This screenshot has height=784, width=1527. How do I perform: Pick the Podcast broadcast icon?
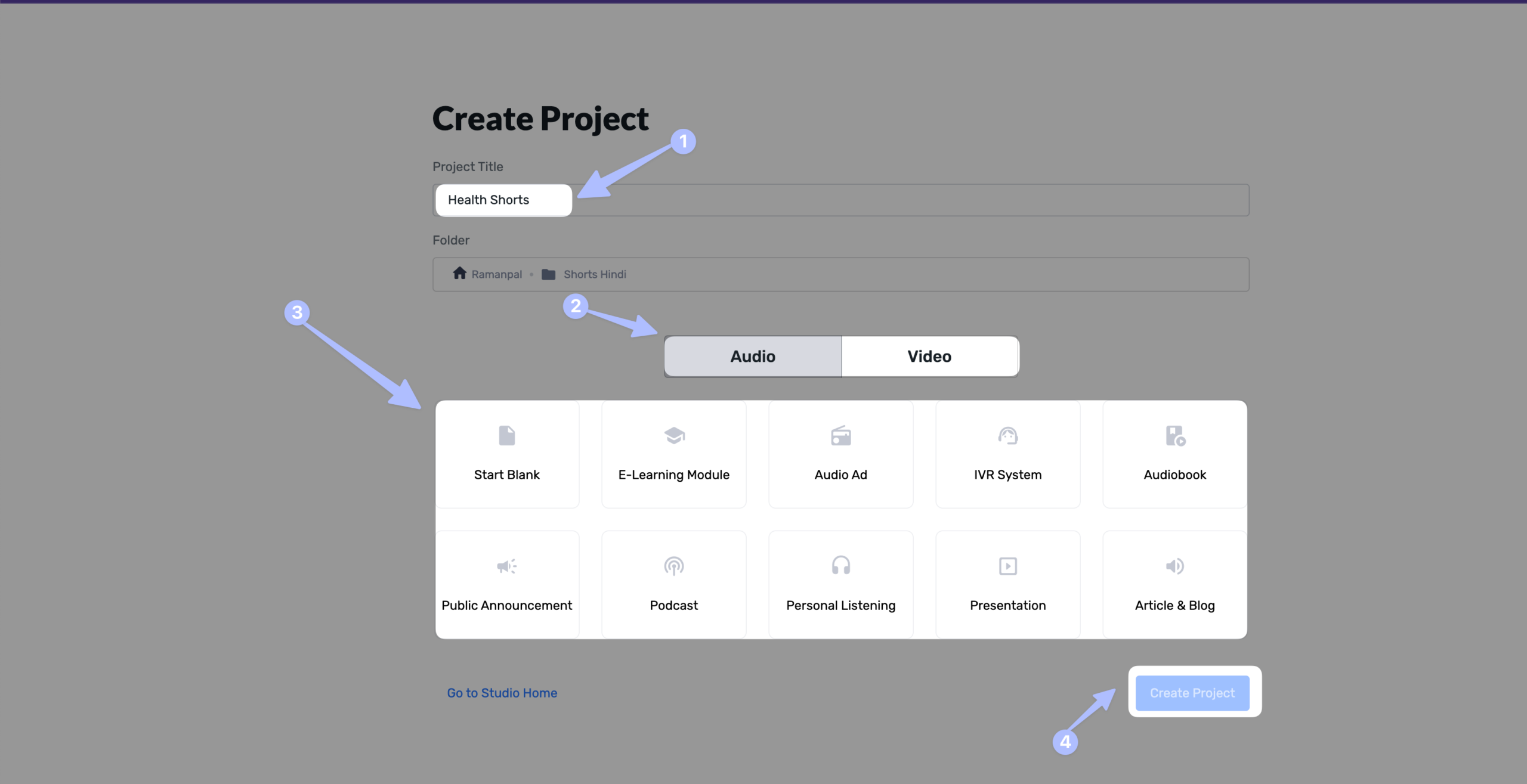point(674,566)
